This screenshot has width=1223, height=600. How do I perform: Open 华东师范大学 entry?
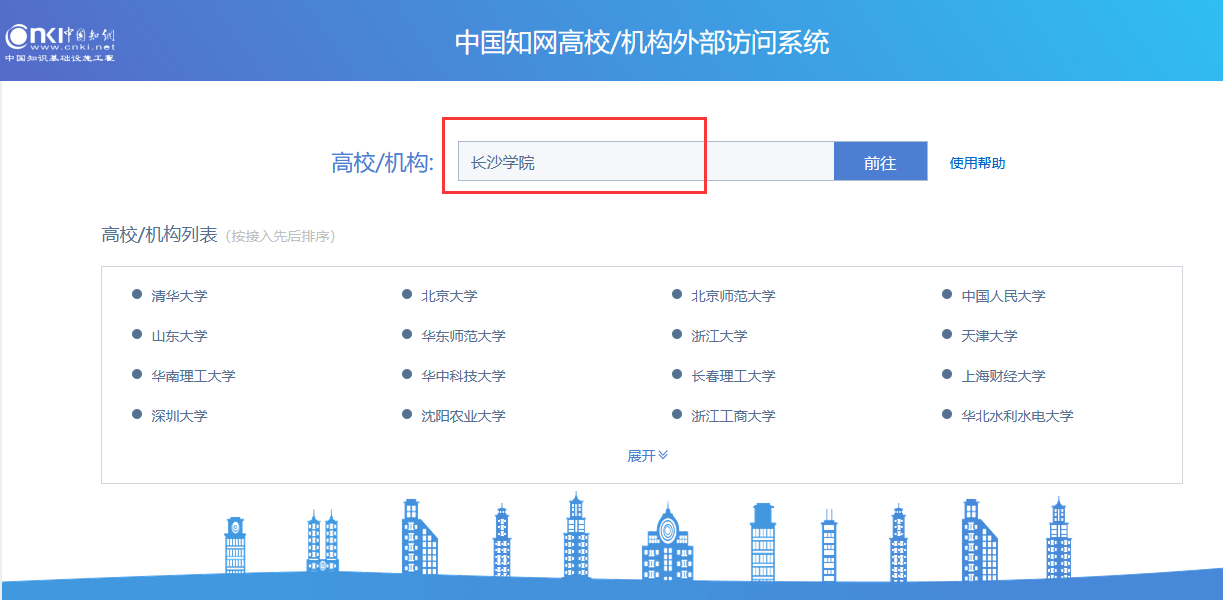pos(463,336)
